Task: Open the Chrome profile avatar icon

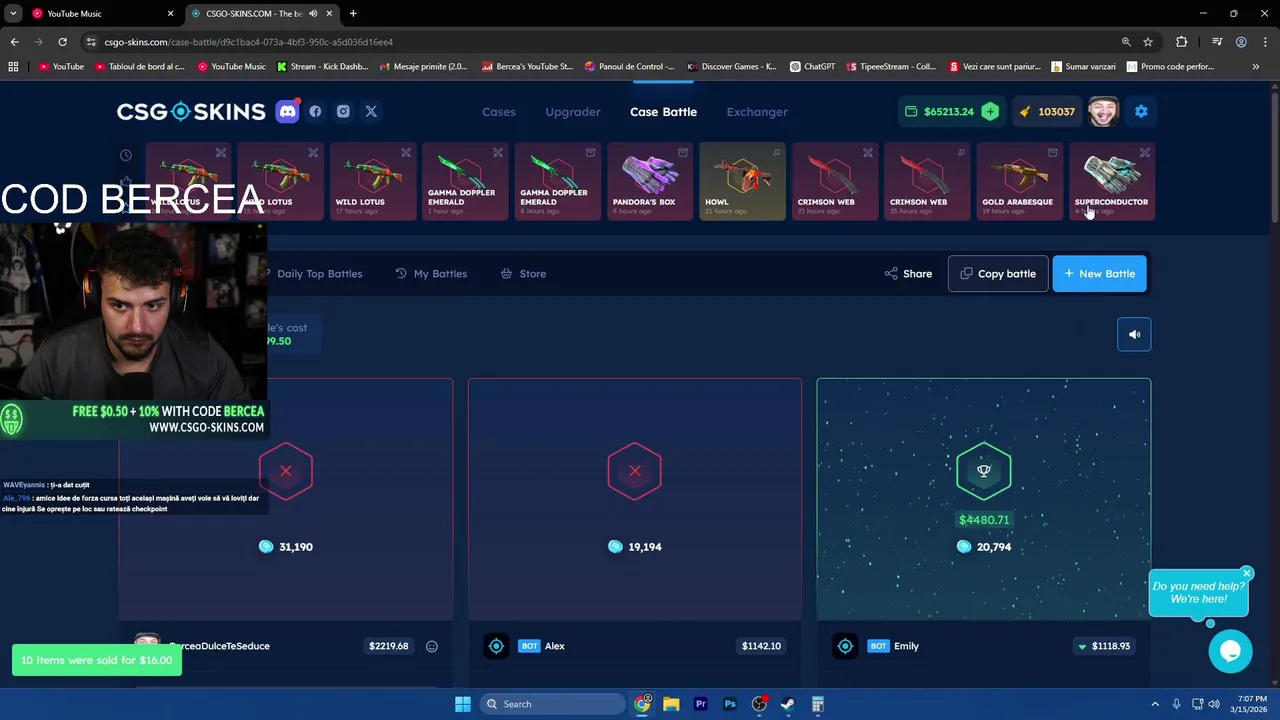Action: 1241,42
